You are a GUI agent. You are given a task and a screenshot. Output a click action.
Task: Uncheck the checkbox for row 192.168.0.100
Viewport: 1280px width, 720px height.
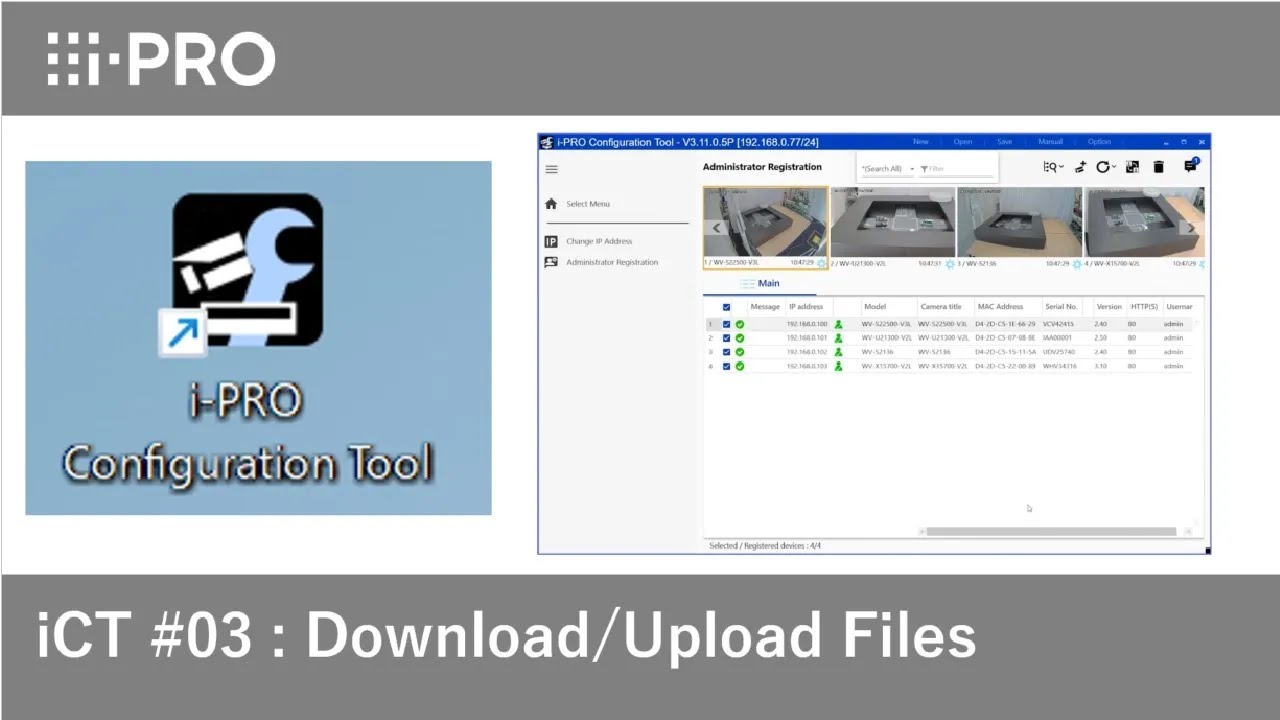point(726,324)
